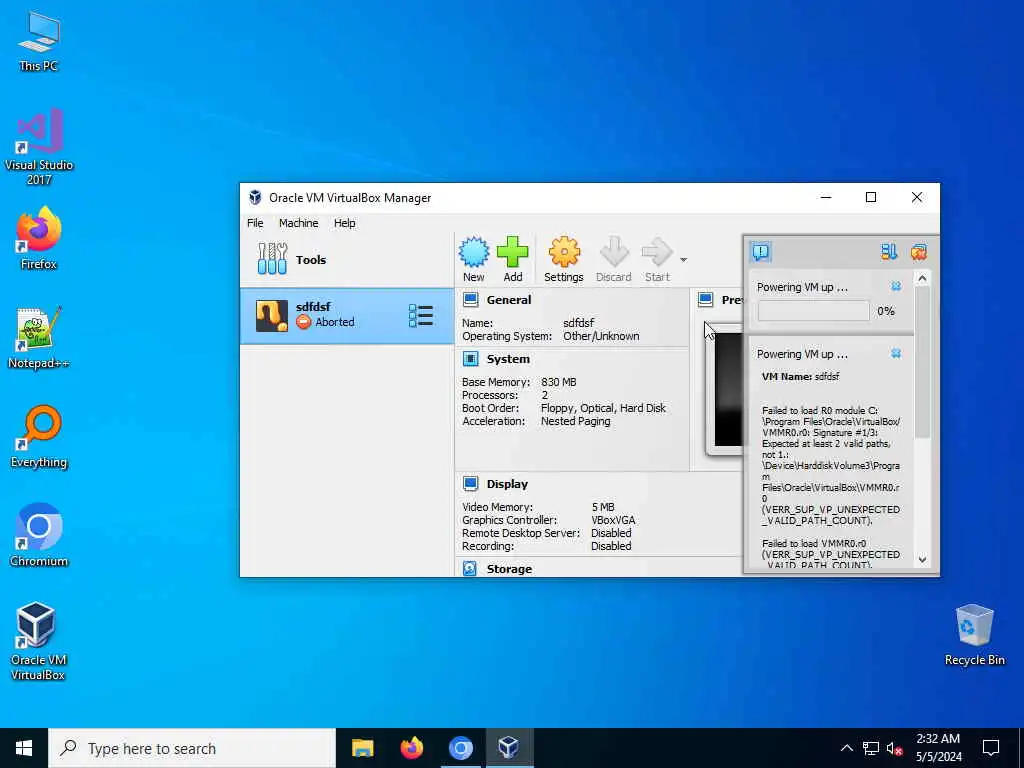
Task: Click the keep-finished-progresses toggle icon
Action: click(888, 251)
